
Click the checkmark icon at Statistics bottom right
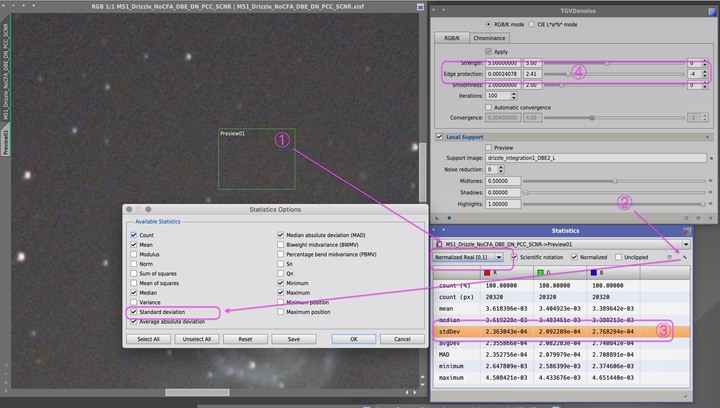(x=686, y=396)
